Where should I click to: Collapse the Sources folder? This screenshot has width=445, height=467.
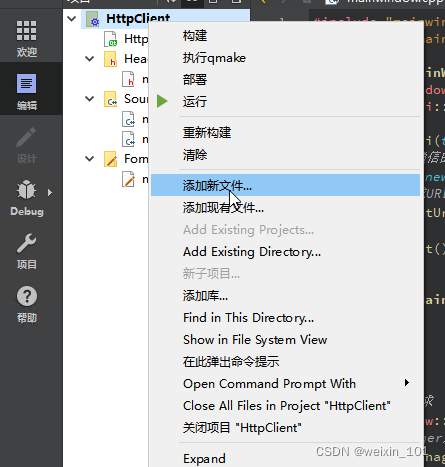click(89, 99)
